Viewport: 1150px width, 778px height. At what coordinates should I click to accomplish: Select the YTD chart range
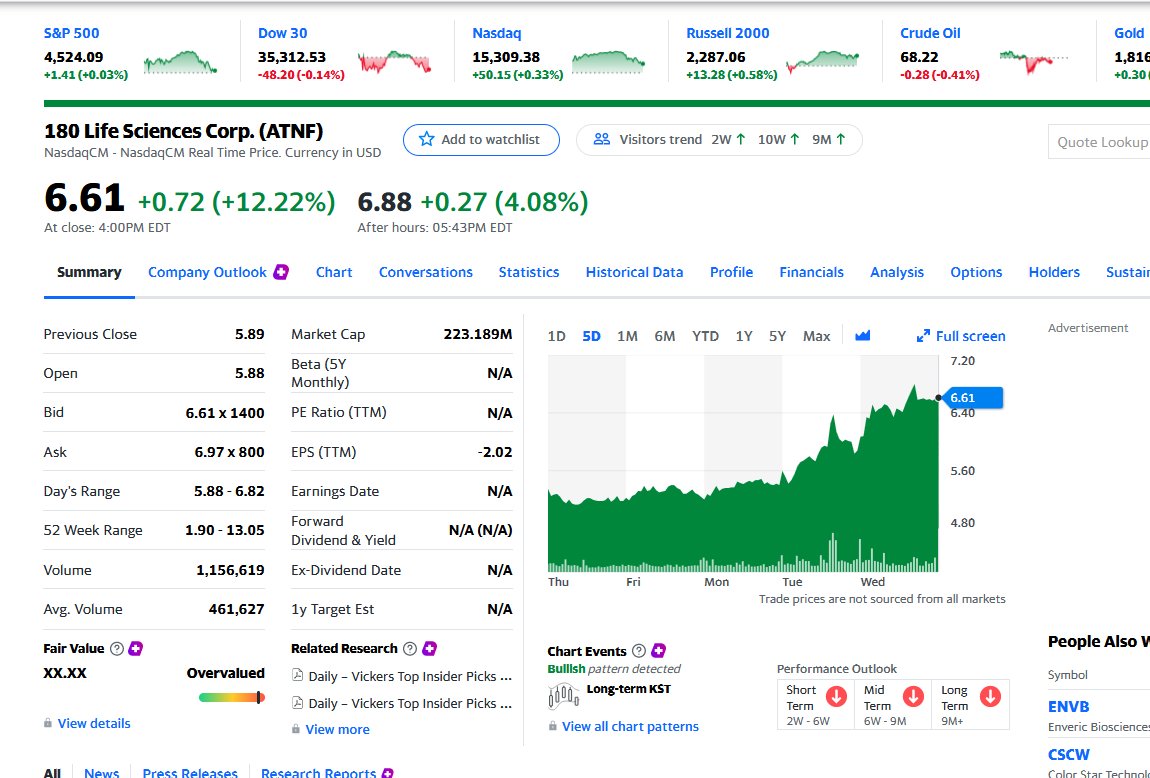click(x=706, y=336)
